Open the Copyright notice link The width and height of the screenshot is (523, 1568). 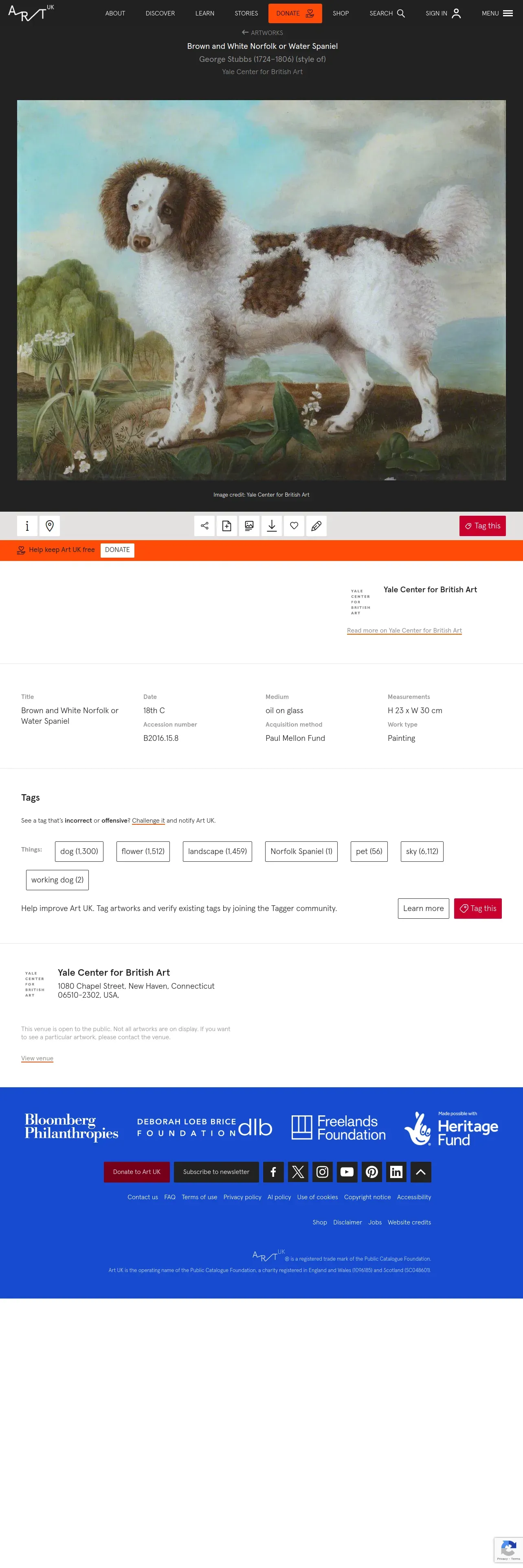[x=367, y=1197]
